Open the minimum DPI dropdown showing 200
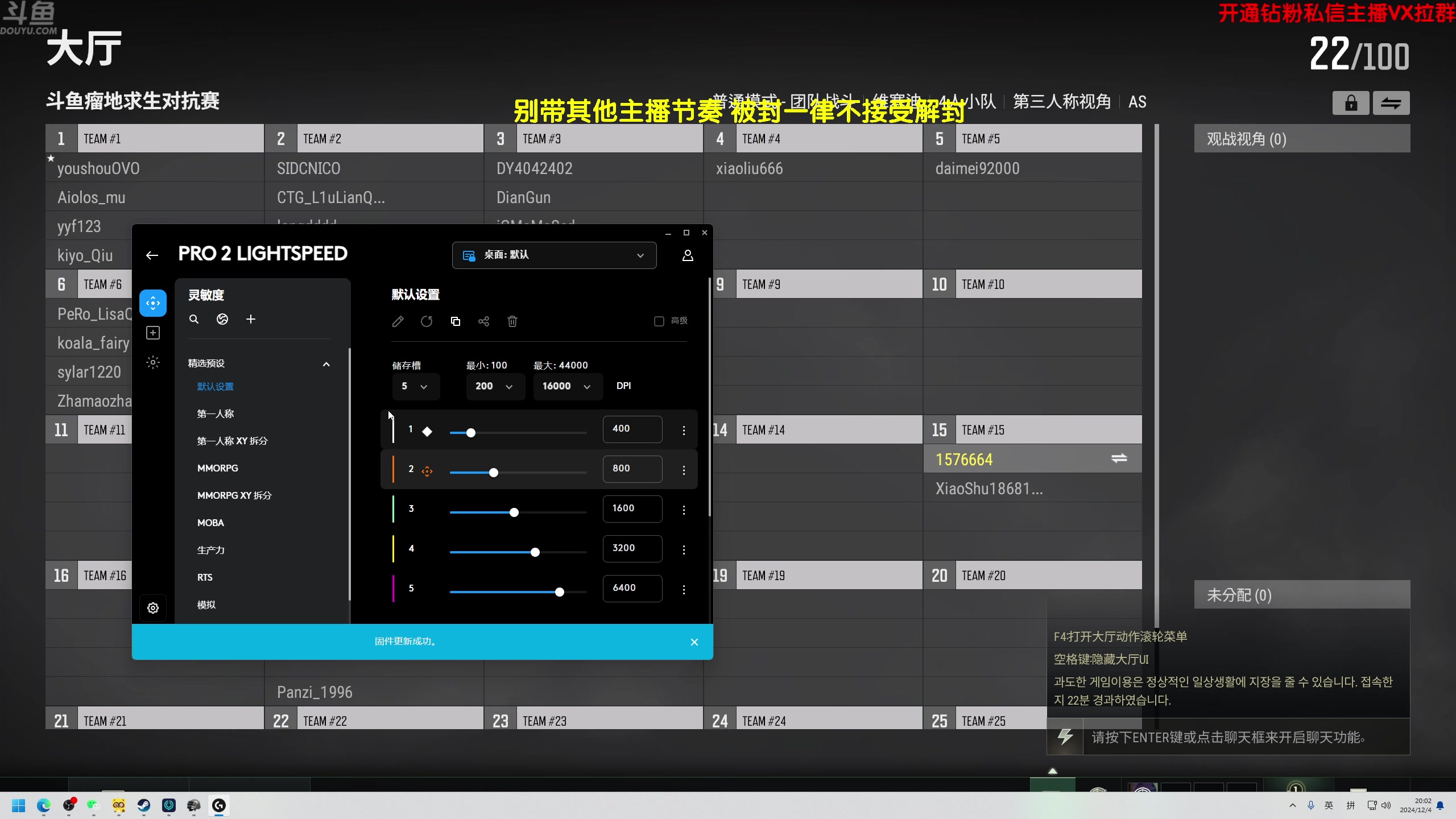Viewport: 1456px width, 819px height. (x=495, y=387)
